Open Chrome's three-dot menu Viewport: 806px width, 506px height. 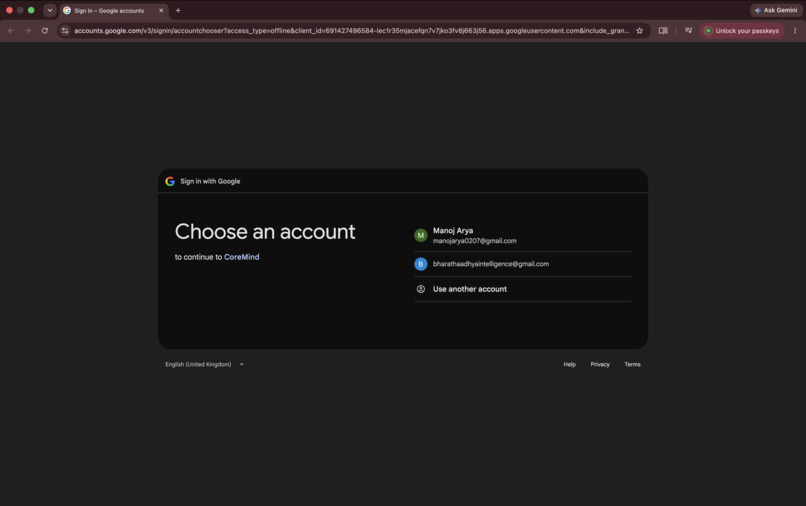[795, 31]
